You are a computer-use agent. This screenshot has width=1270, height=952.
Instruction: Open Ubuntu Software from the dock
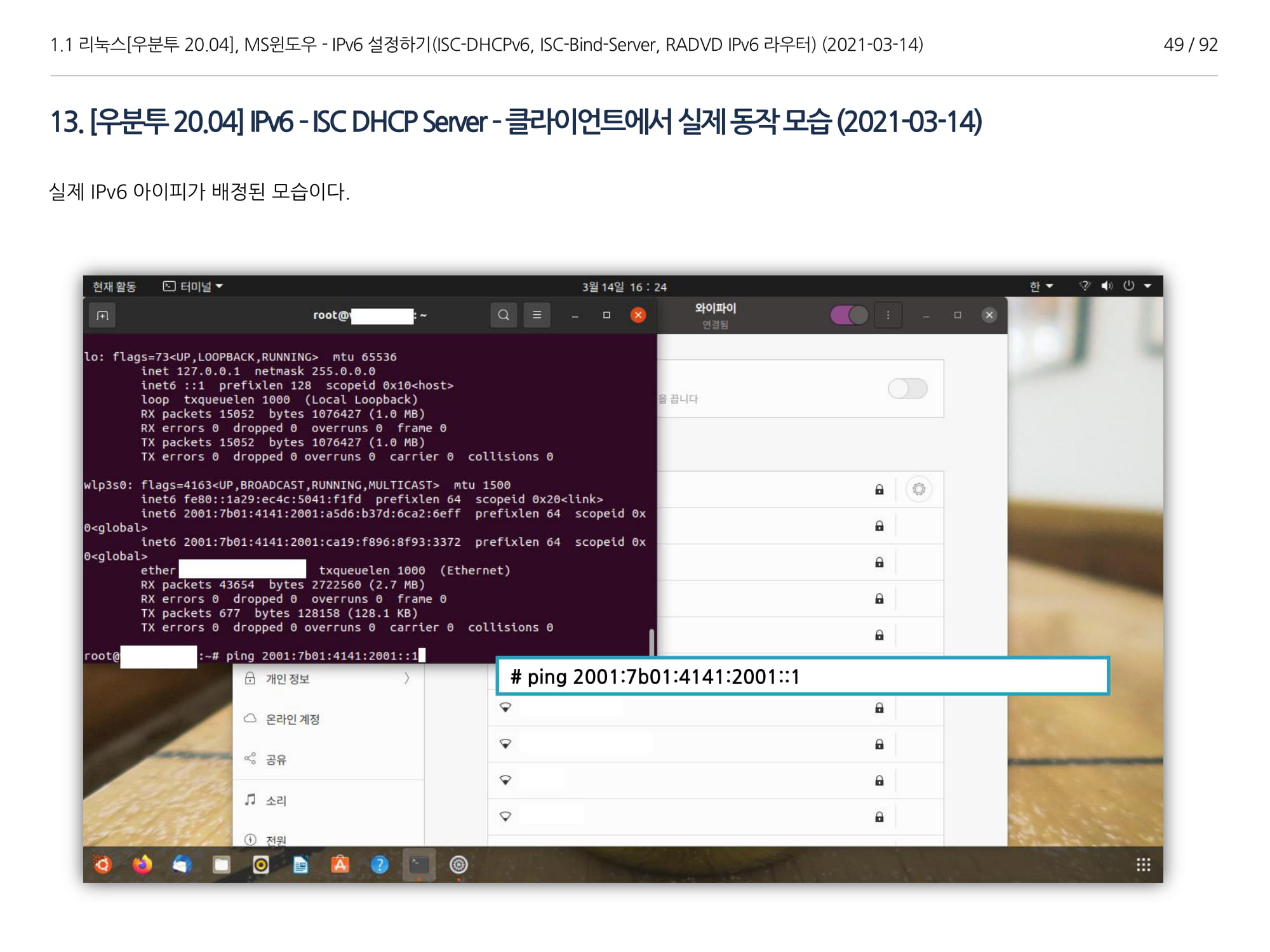(340, 864)
